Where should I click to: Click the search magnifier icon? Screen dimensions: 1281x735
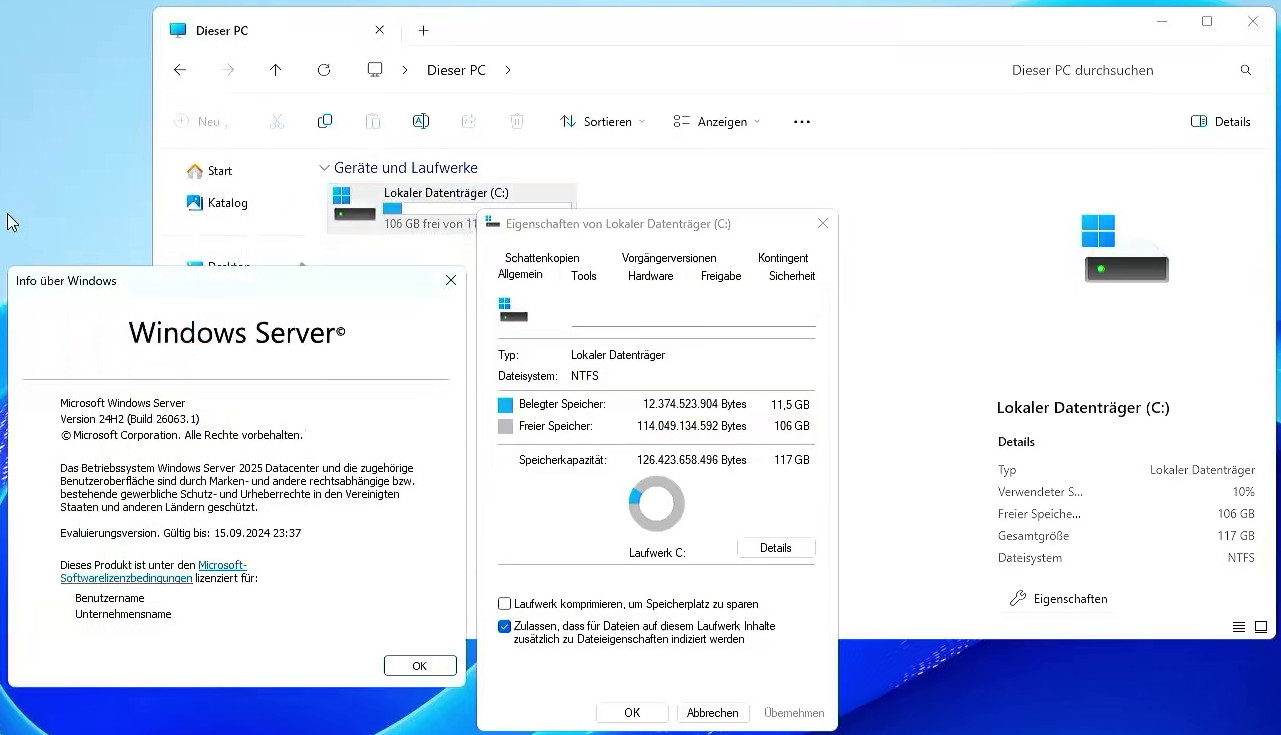(x=1246, y=70)
